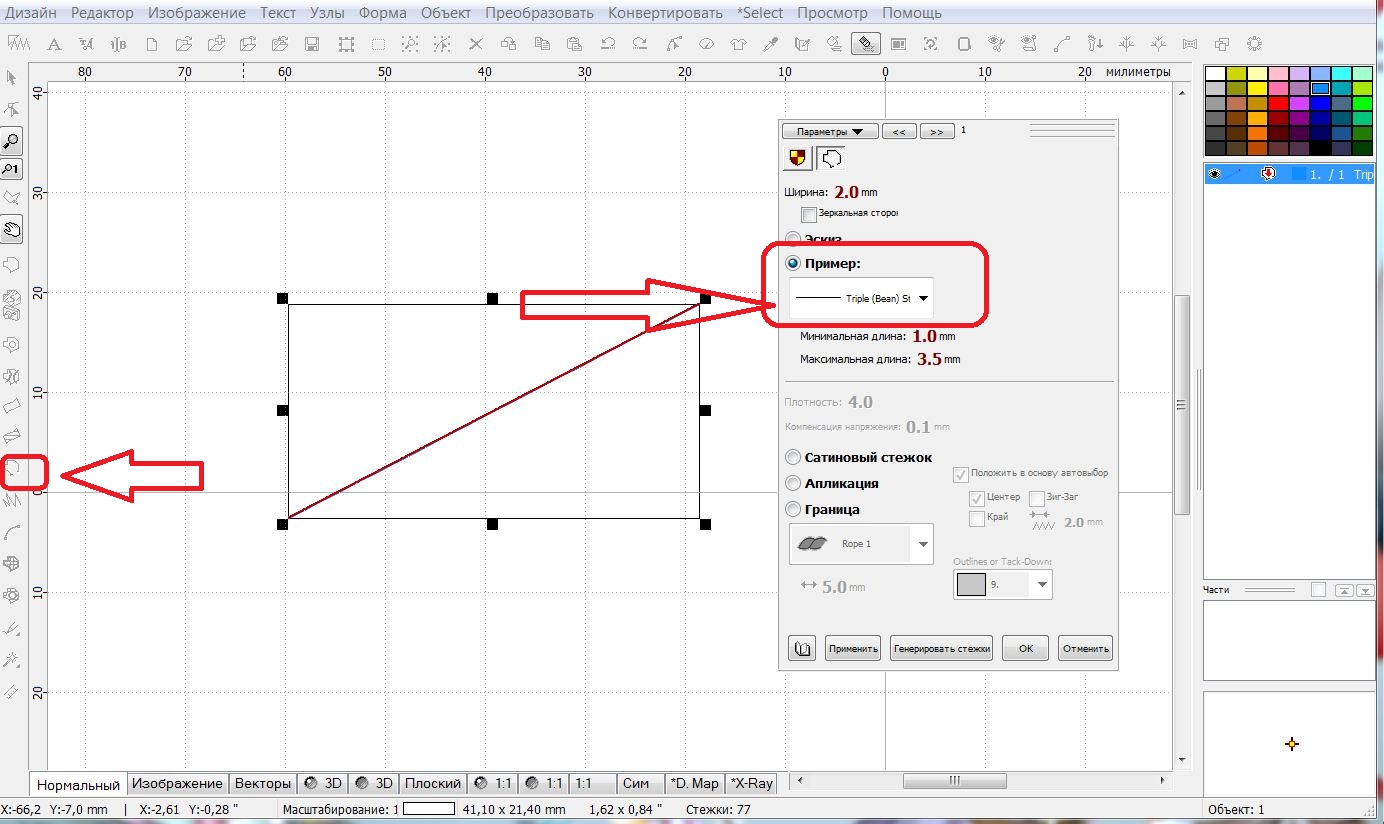Open the Triple (Bean) stitch dropdown
This screenshot has width=1384, height=824.
click(861, 298)
